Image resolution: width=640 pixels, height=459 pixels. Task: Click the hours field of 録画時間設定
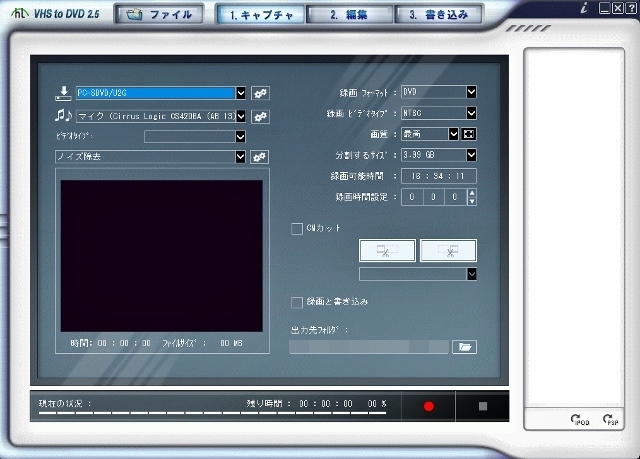[x=412, y=197]
